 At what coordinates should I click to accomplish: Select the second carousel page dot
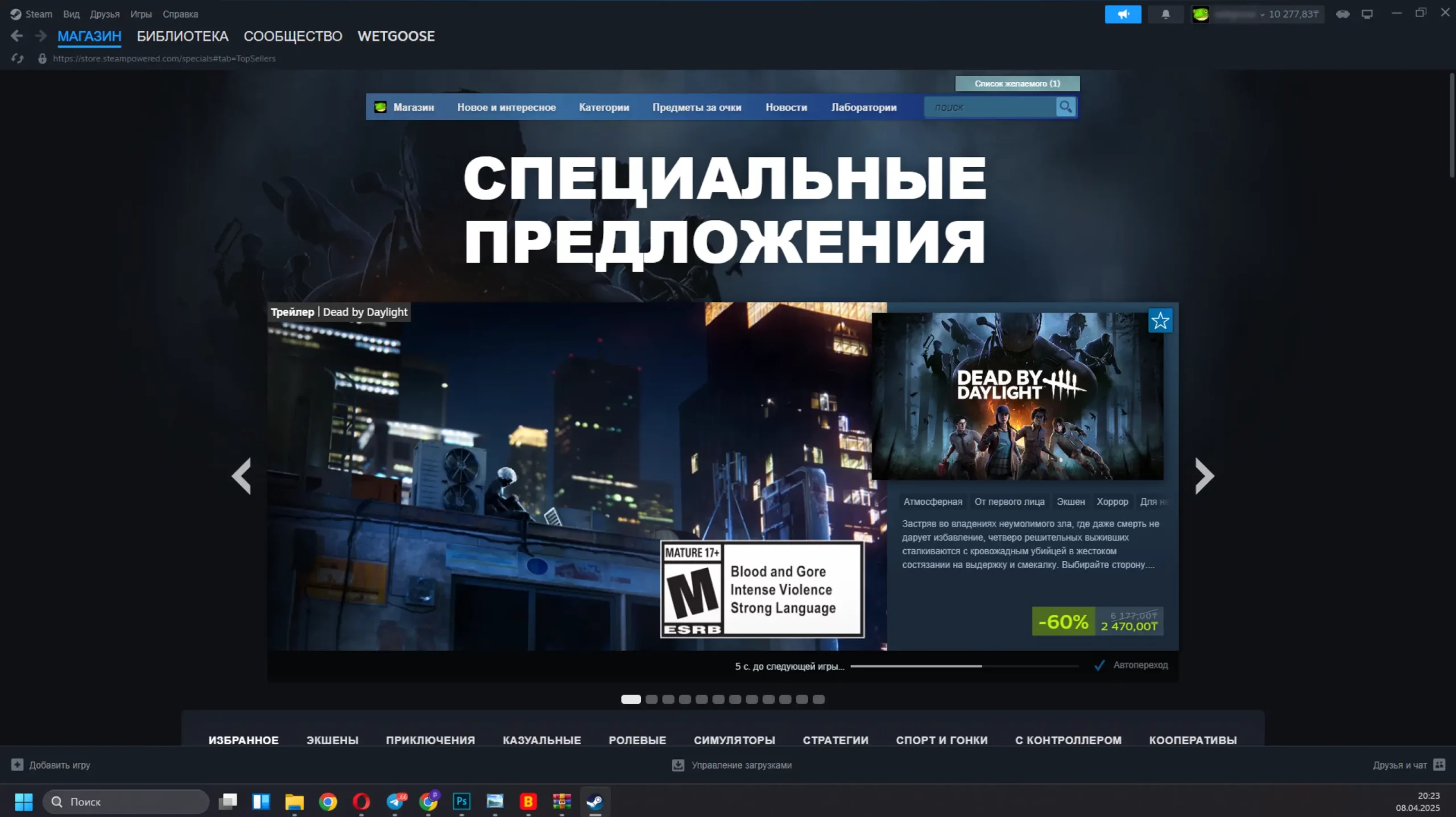[x=652, y=699]
